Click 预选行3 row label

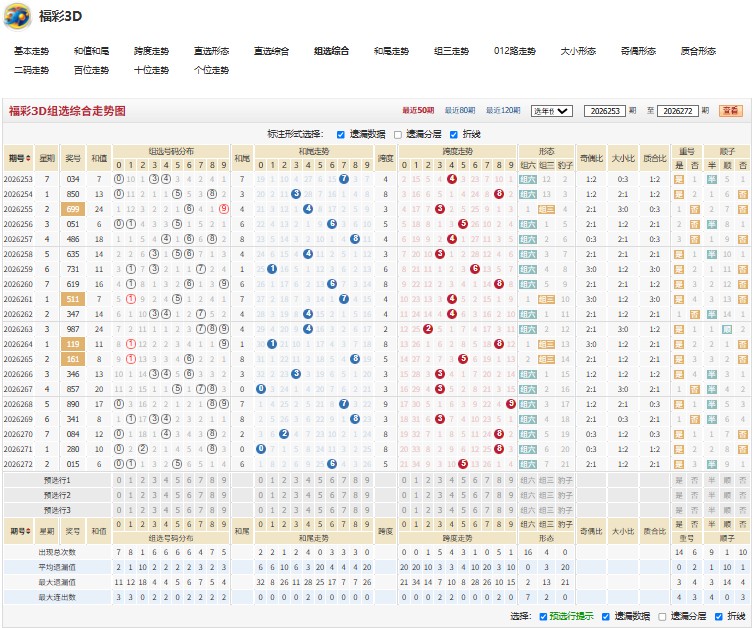(57, 510)
